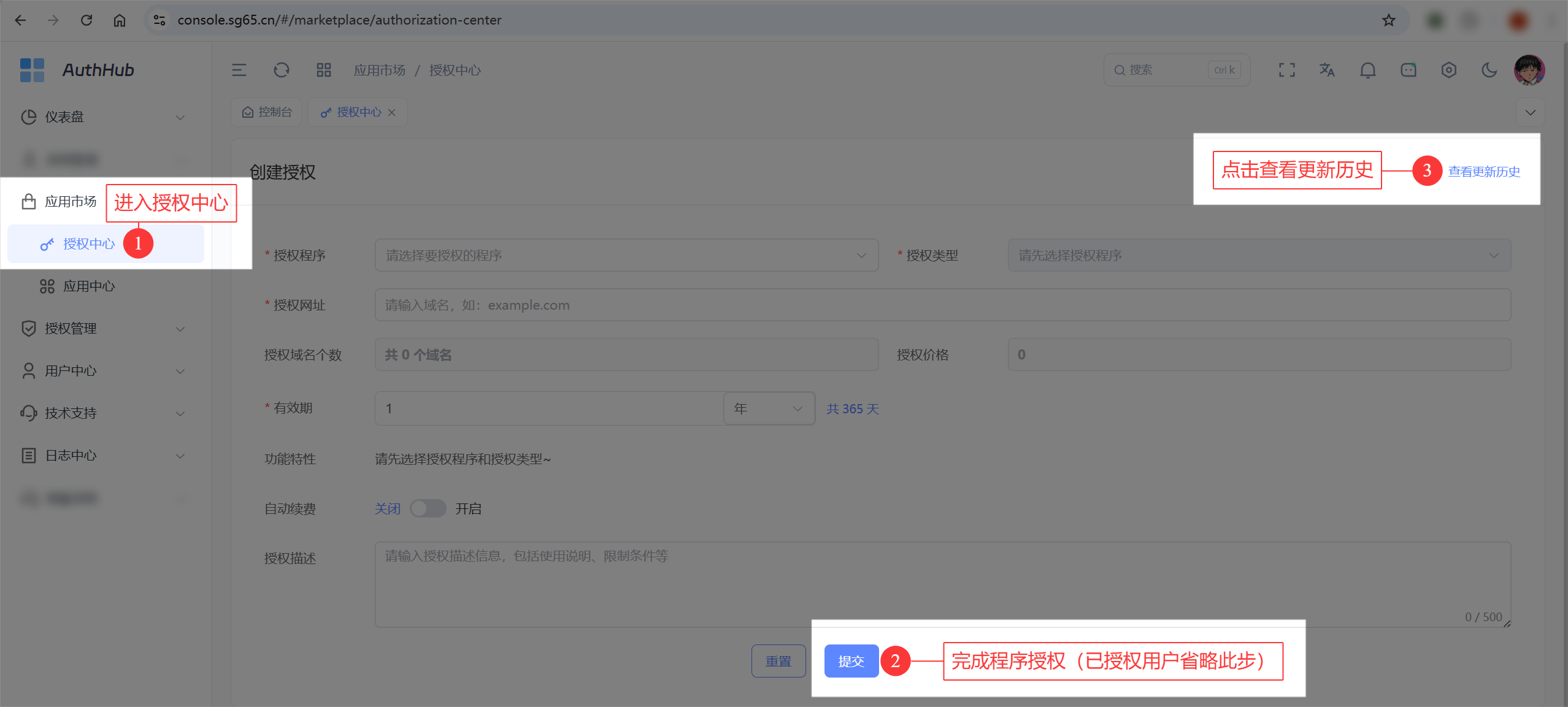This screenshot has width=1568, height=707.
Task: Open the language switcher icon
Action: click(x=1327, y=70)
